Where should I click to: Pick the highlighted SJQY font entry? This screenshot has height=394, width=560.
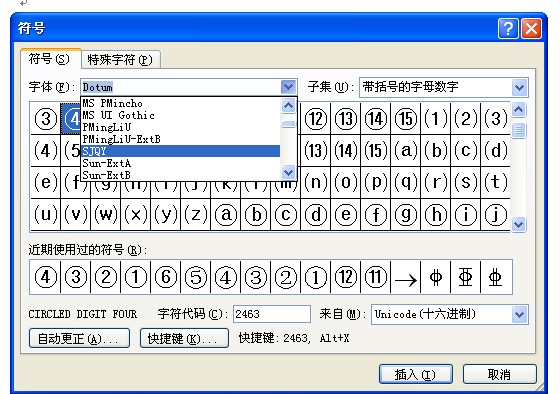pyautogui.click(x=180, y=151)
